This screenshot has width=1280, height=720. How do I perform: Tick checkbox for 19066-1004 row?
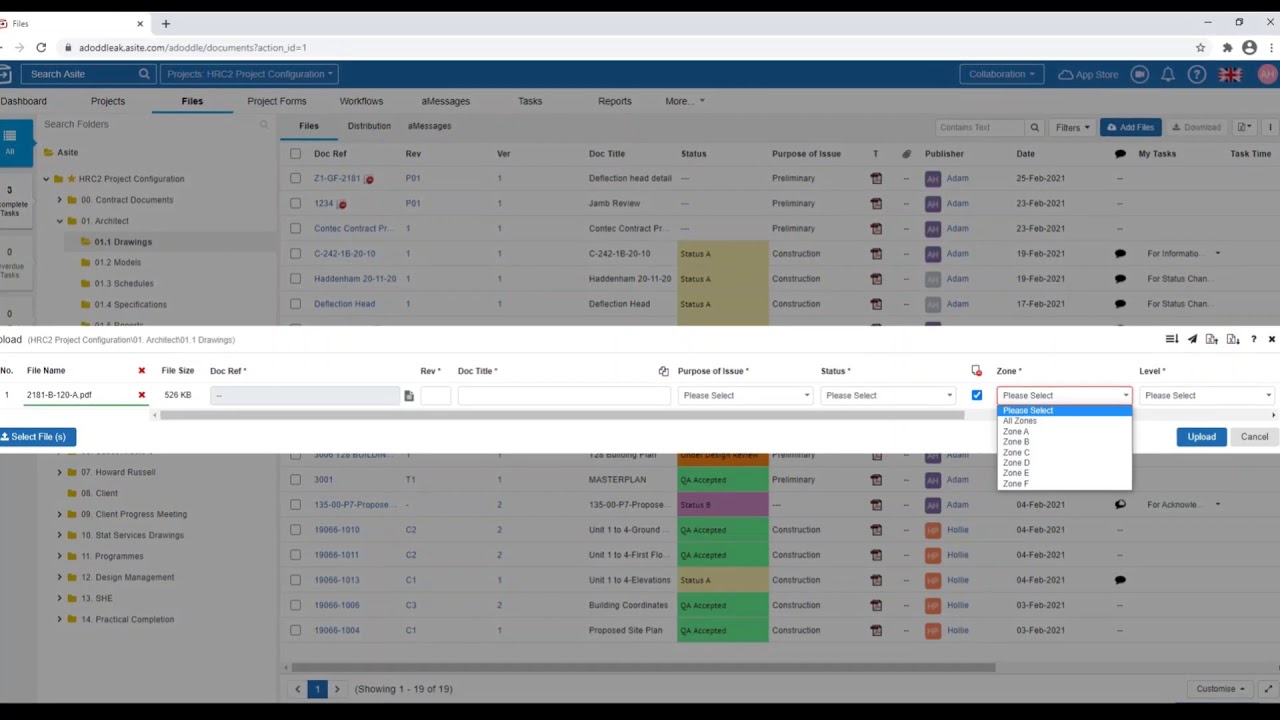point(295,631)
